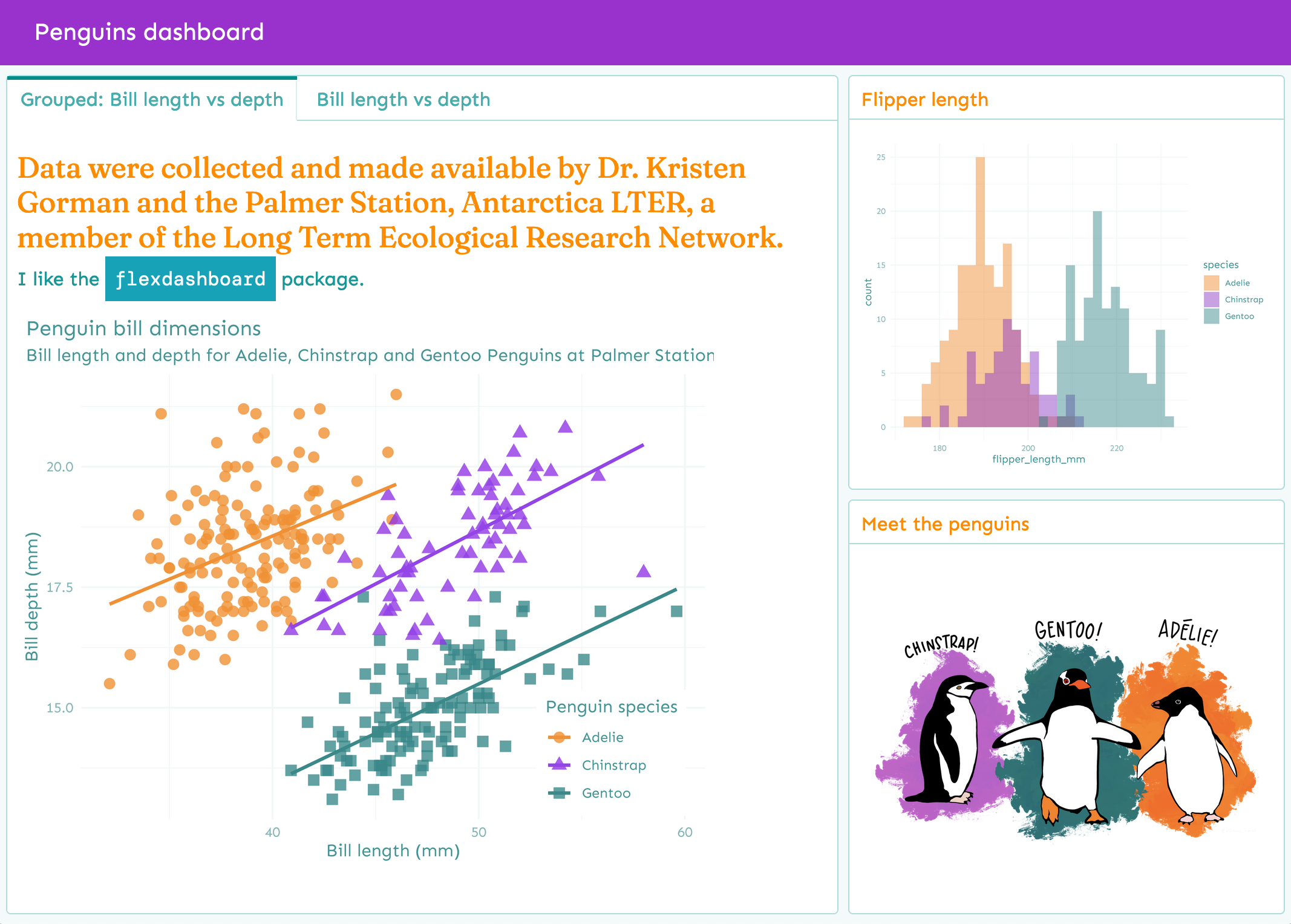This screenshot has width=1291, height=924.
Task: Click the flexdashboard code label
Action: point(191,279)
